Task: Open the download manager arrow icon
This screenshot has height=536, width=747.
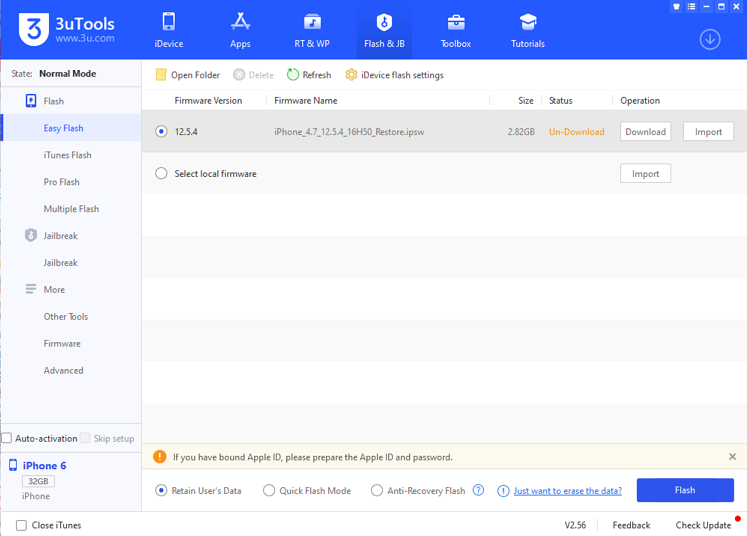Action: coord(710,39)
